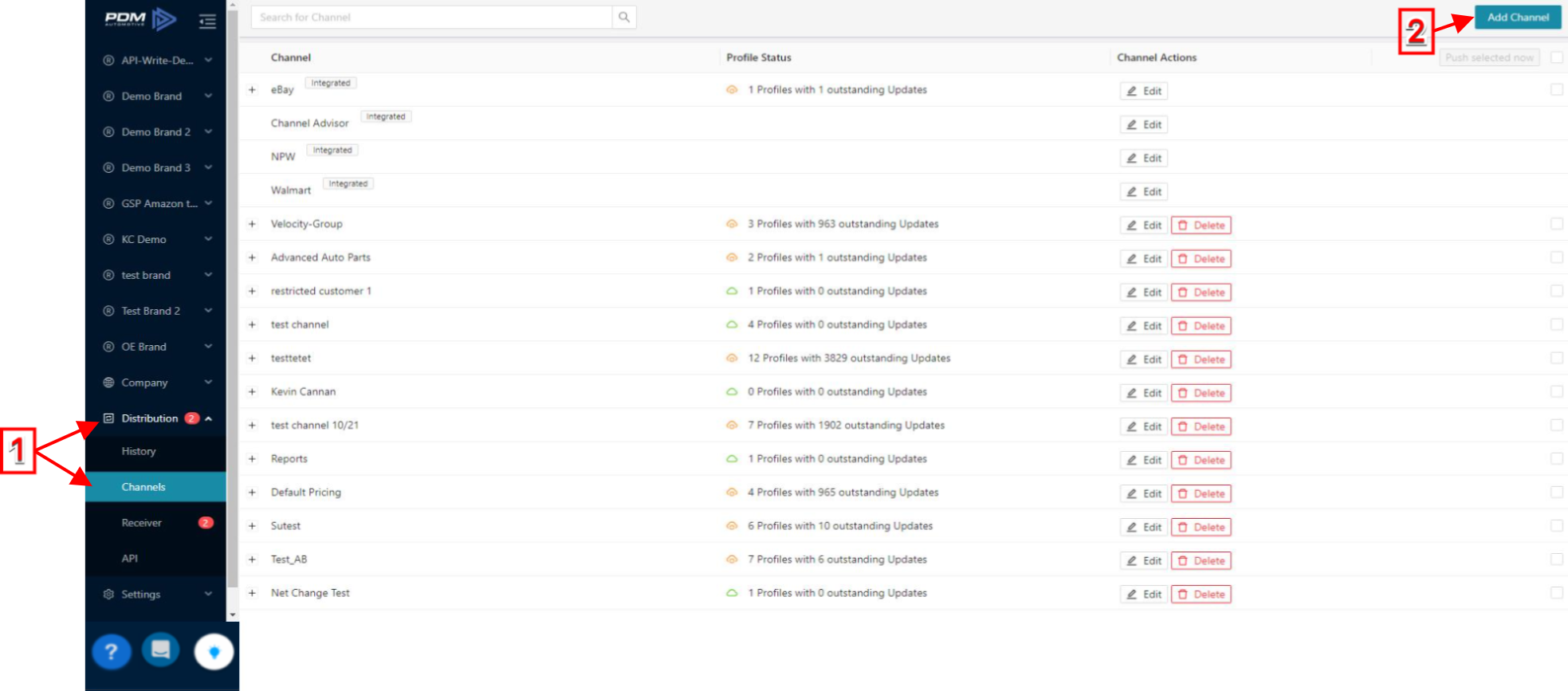The image size is (1568, 691).
Task: Click the red 2 badge on Receiver
Action: pyautogui.click(x=206, y=523)
